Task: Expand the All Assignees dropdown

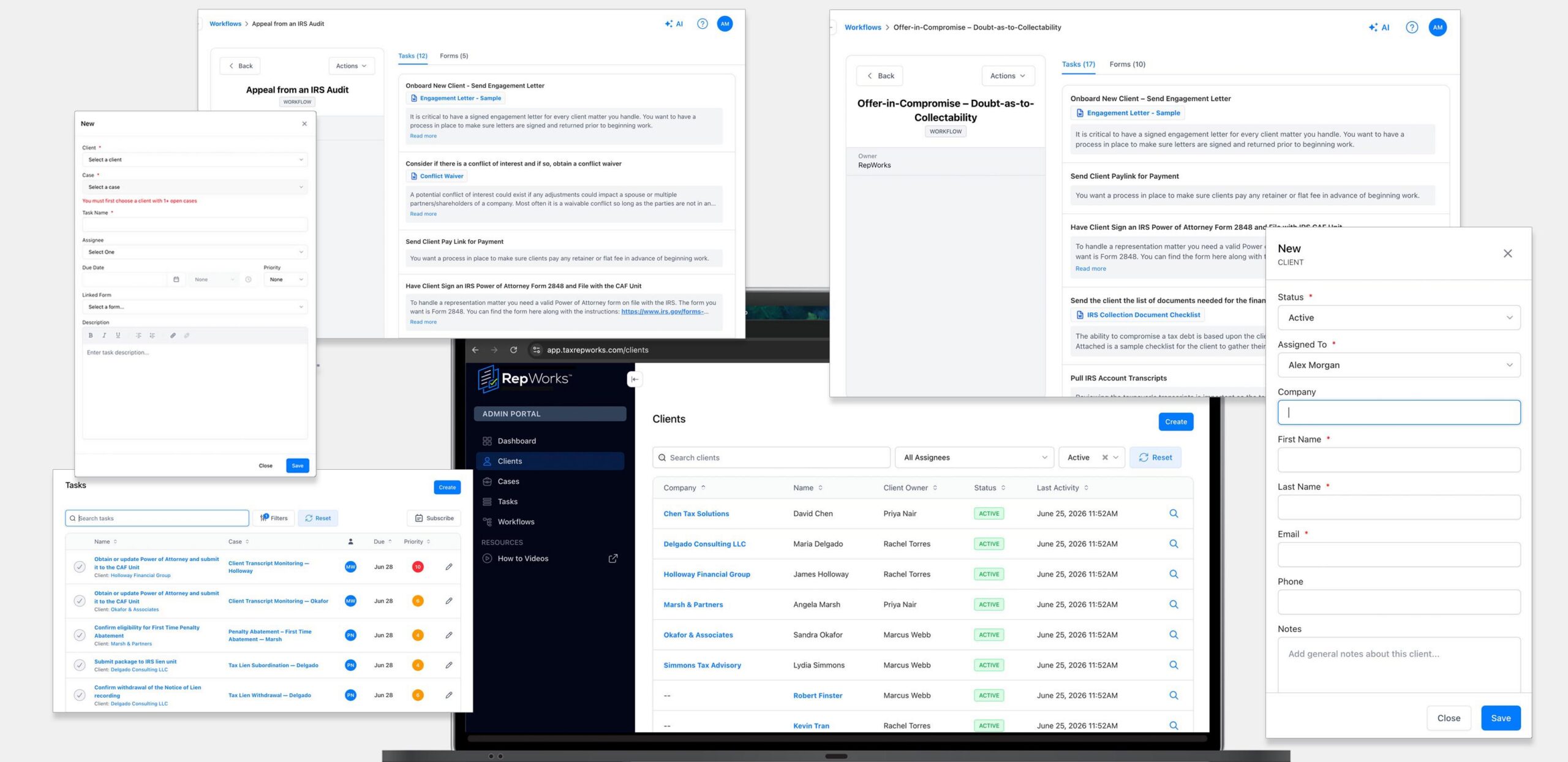Action: point(974,458)
